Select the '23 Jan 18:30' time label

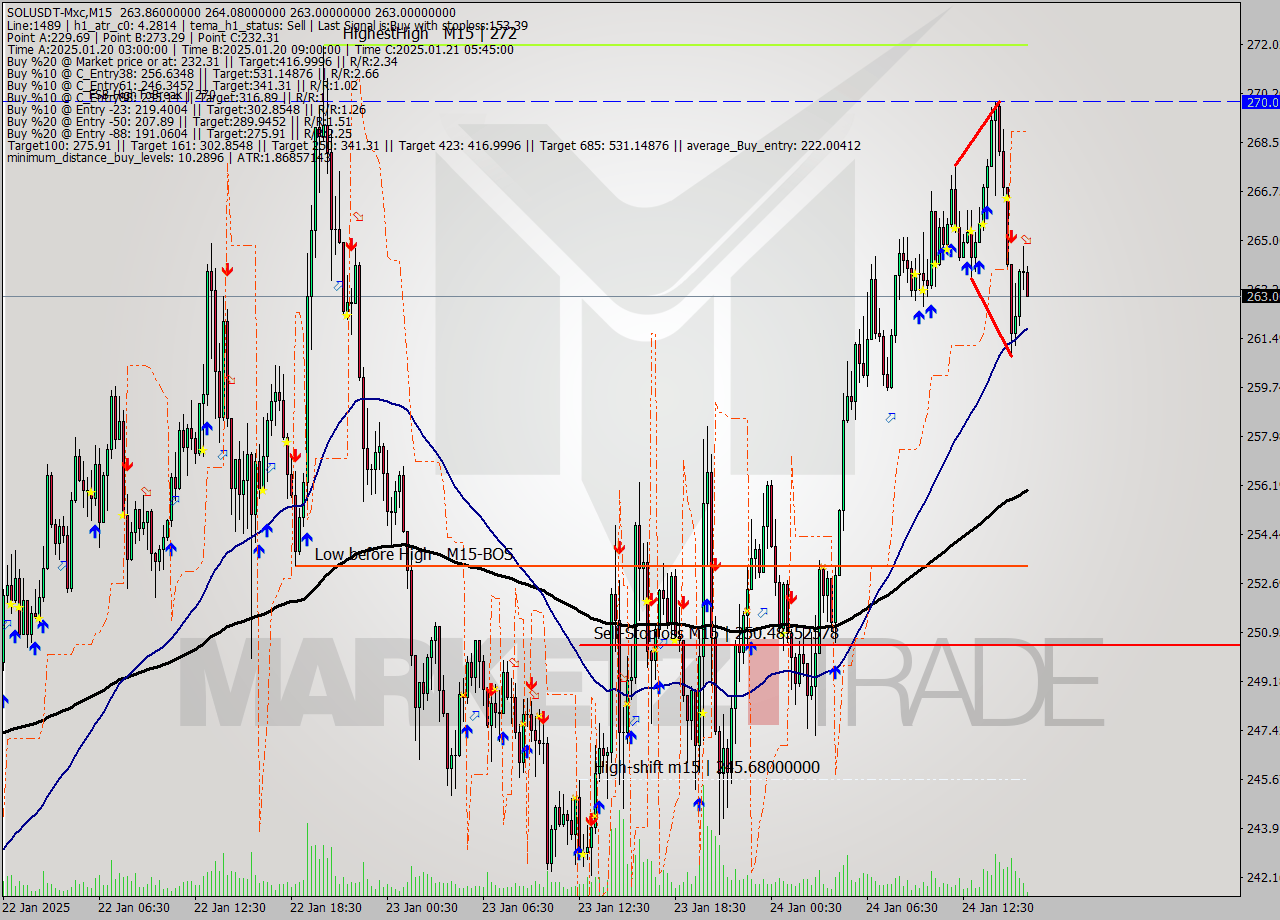click(710, 908)
